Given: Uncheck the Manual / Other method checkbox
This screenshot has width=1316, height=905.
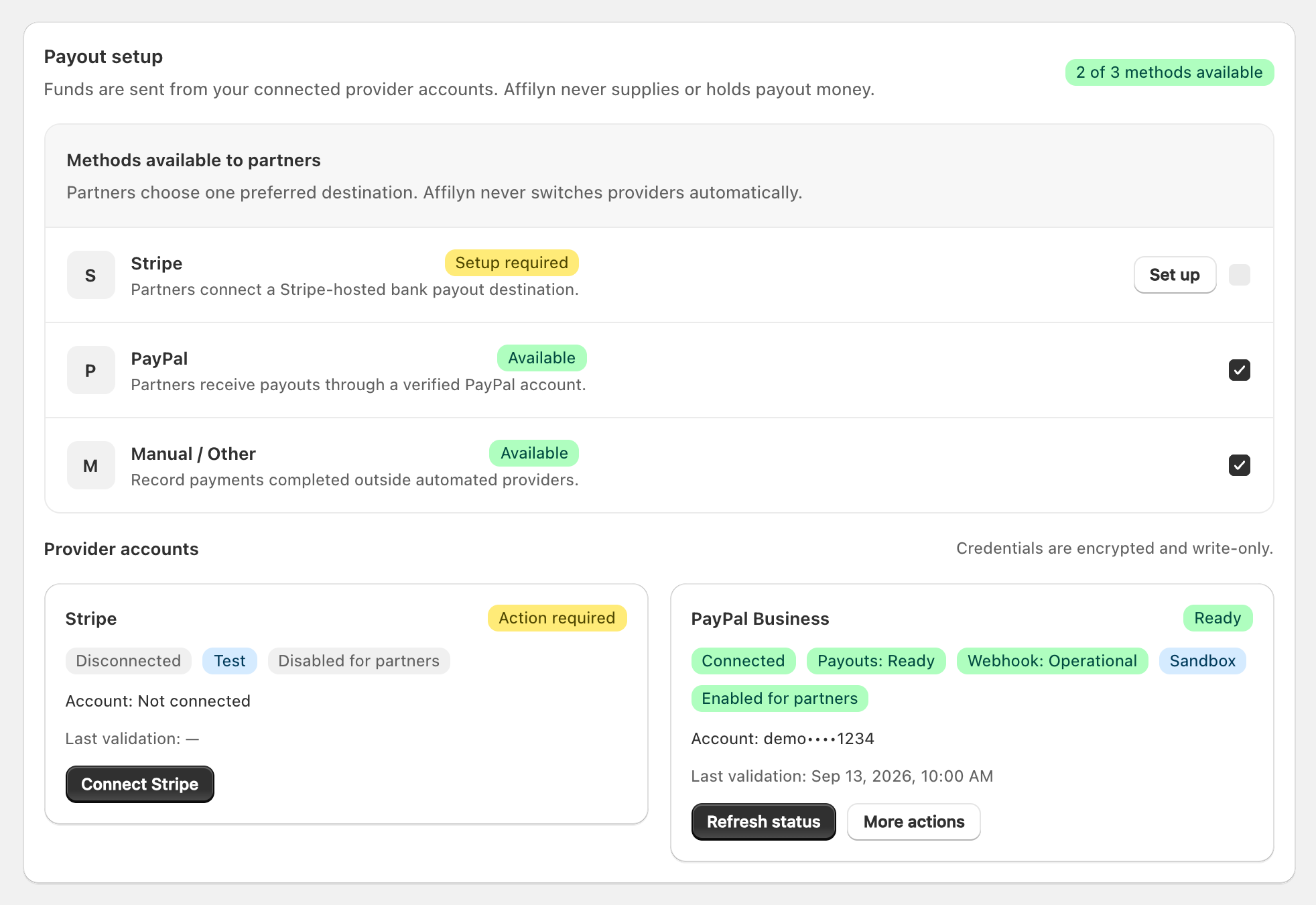Looking at the screenshot, I should coord(1239,465).
